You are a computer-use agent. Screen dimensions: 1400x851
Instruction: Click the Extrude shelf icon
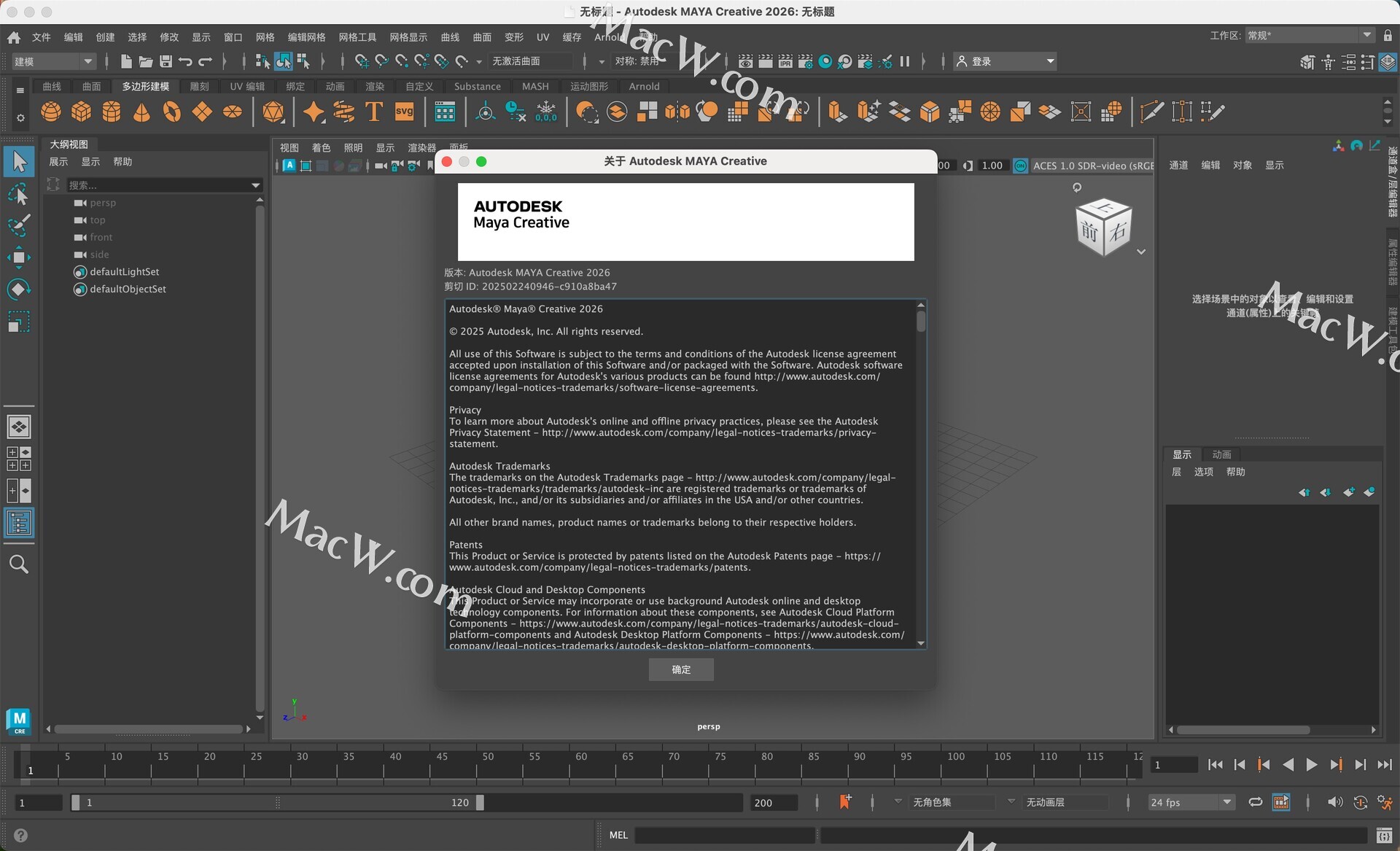click(x=838, y=112)
